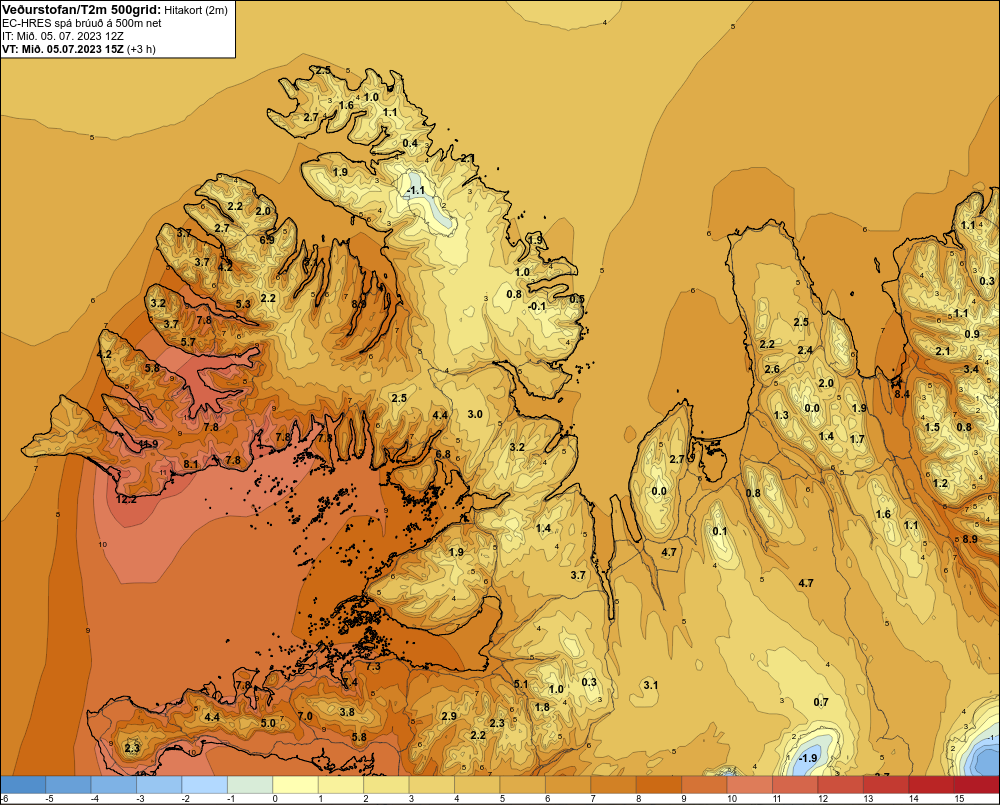Screen dimensions: 1000x805
Task: Click the 'IT: Mið. 05. 07. 2023 12Z' line
Action: point(63,36)
